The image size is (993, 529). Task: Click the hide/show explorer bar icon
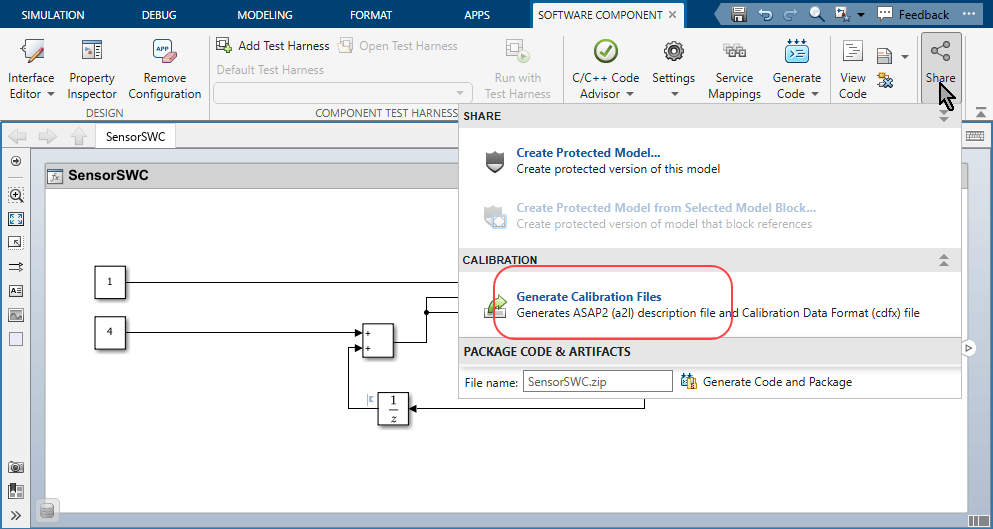(16, 162)
